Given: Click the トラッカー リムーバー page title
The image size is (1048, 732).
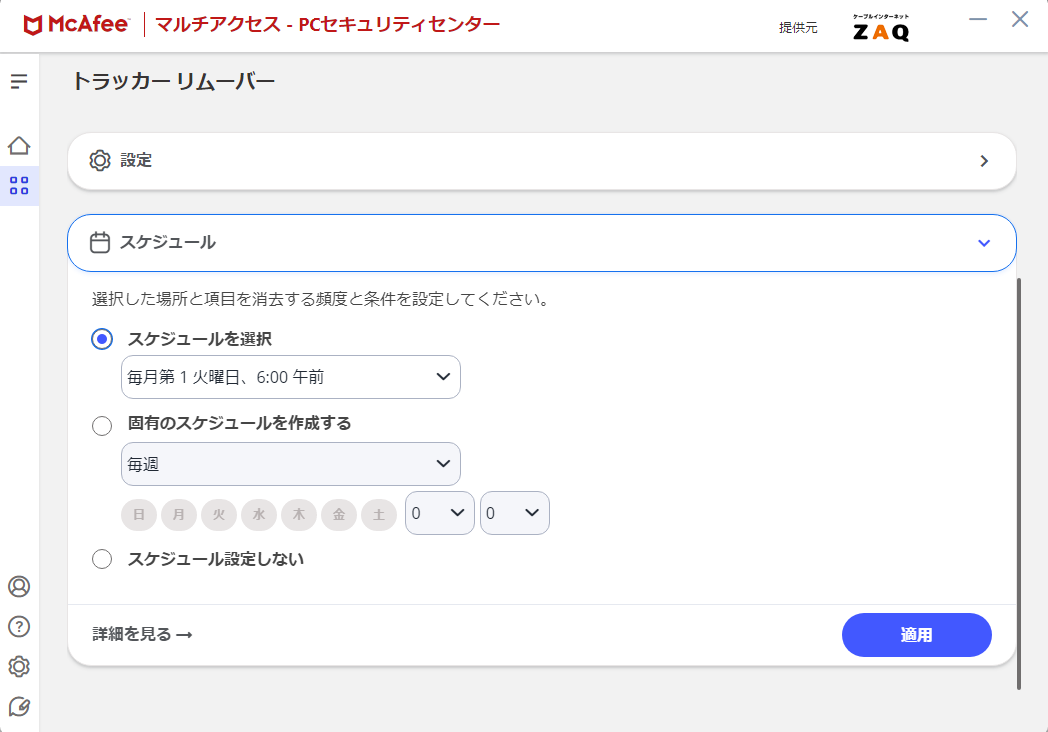Looking at the screenshot, I should tap(174, 82).
